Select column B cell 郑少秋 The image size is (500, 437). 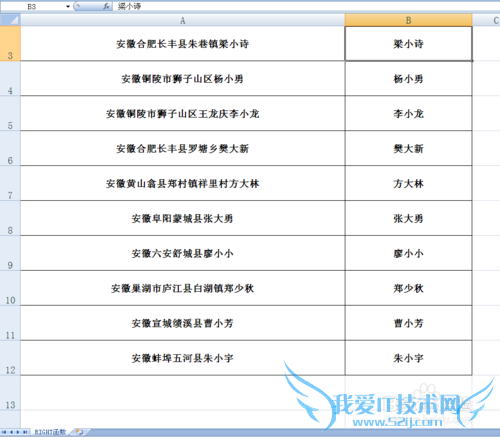(x=408, y=288)
